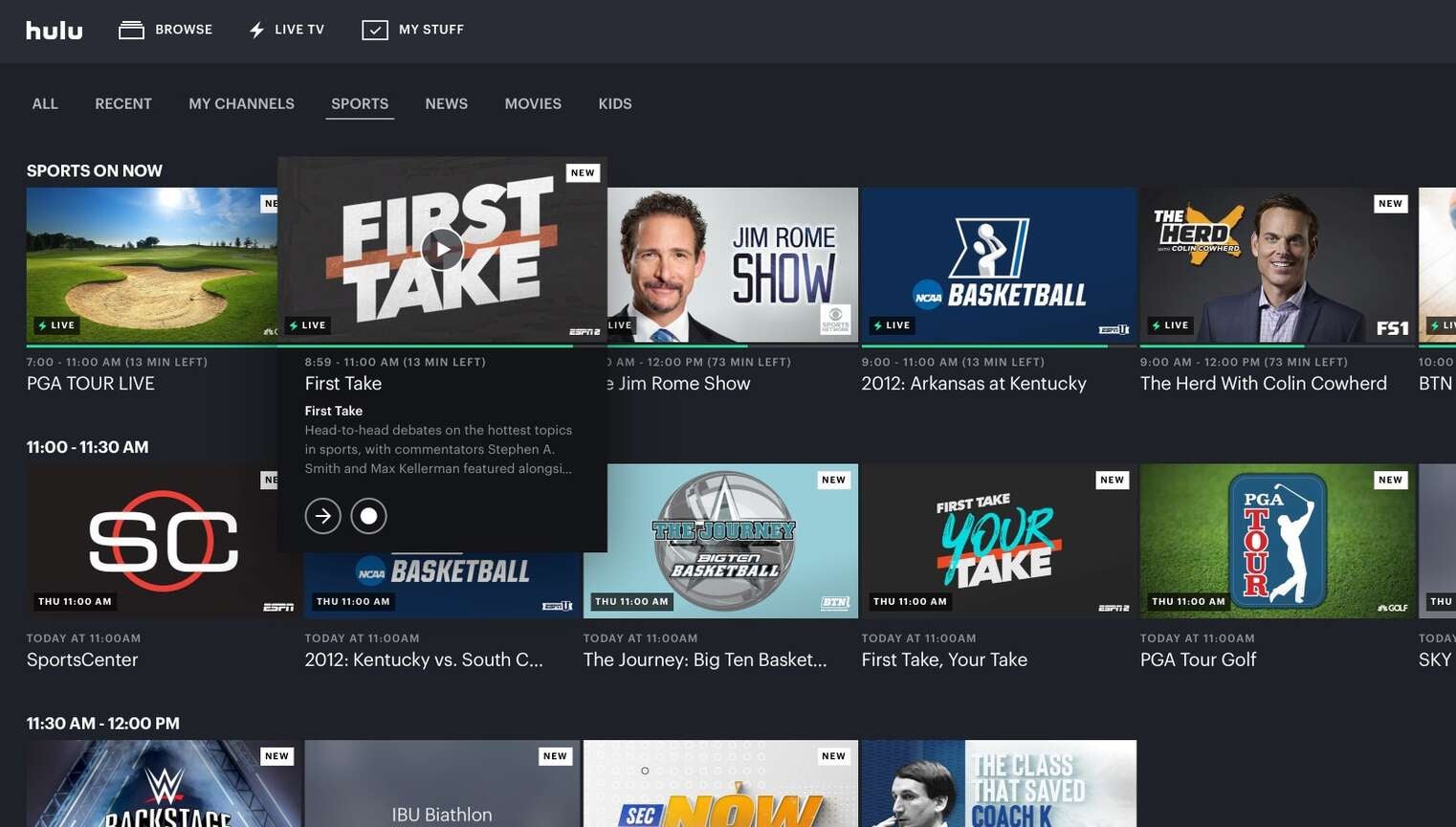Switch to the NEWS tab
1456x827 pixels.
[447, 103]
